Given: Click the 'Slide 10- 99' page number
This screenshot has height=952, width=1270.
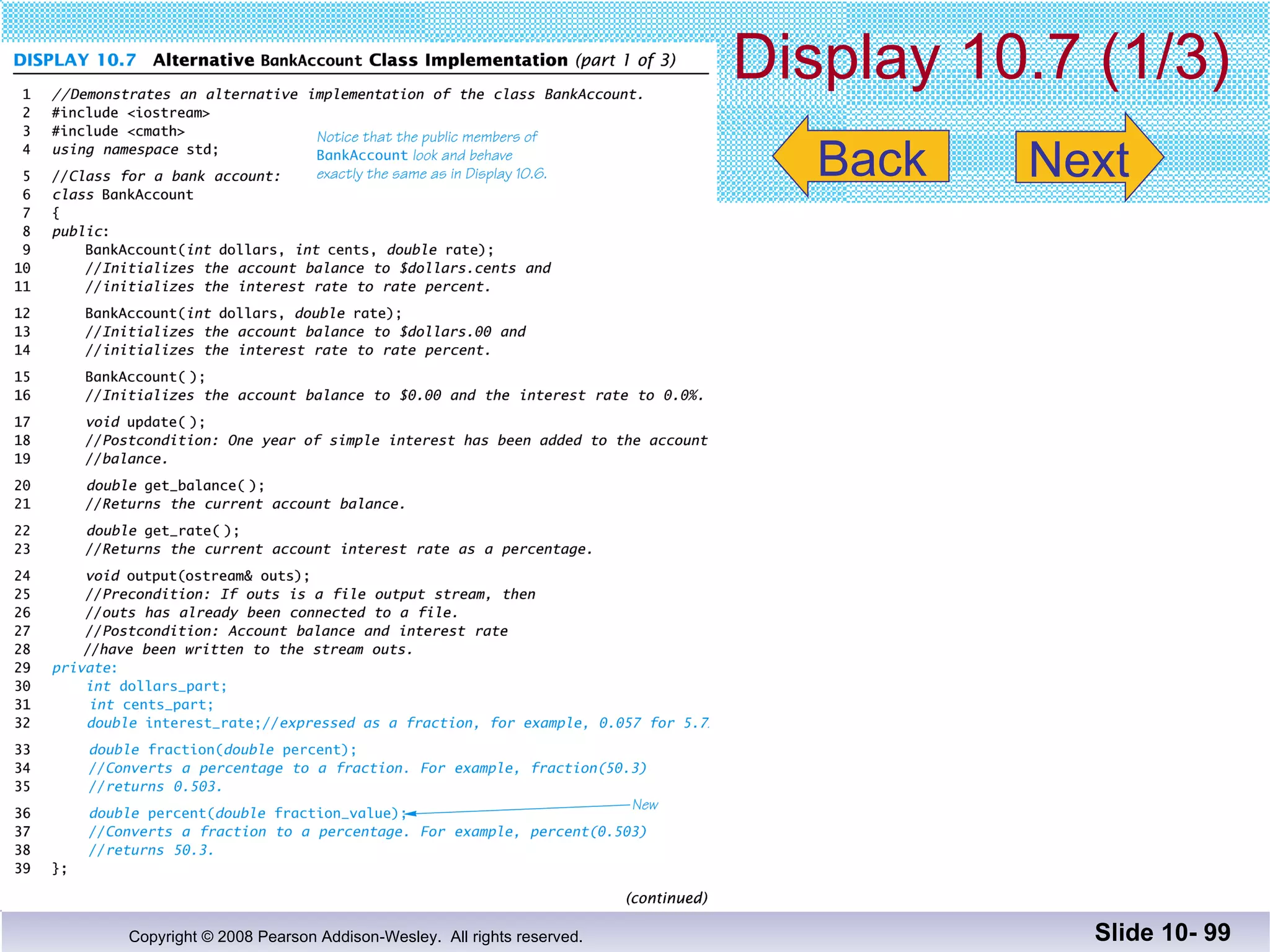Looking at the screenshot, I should tap(1162, 932).
